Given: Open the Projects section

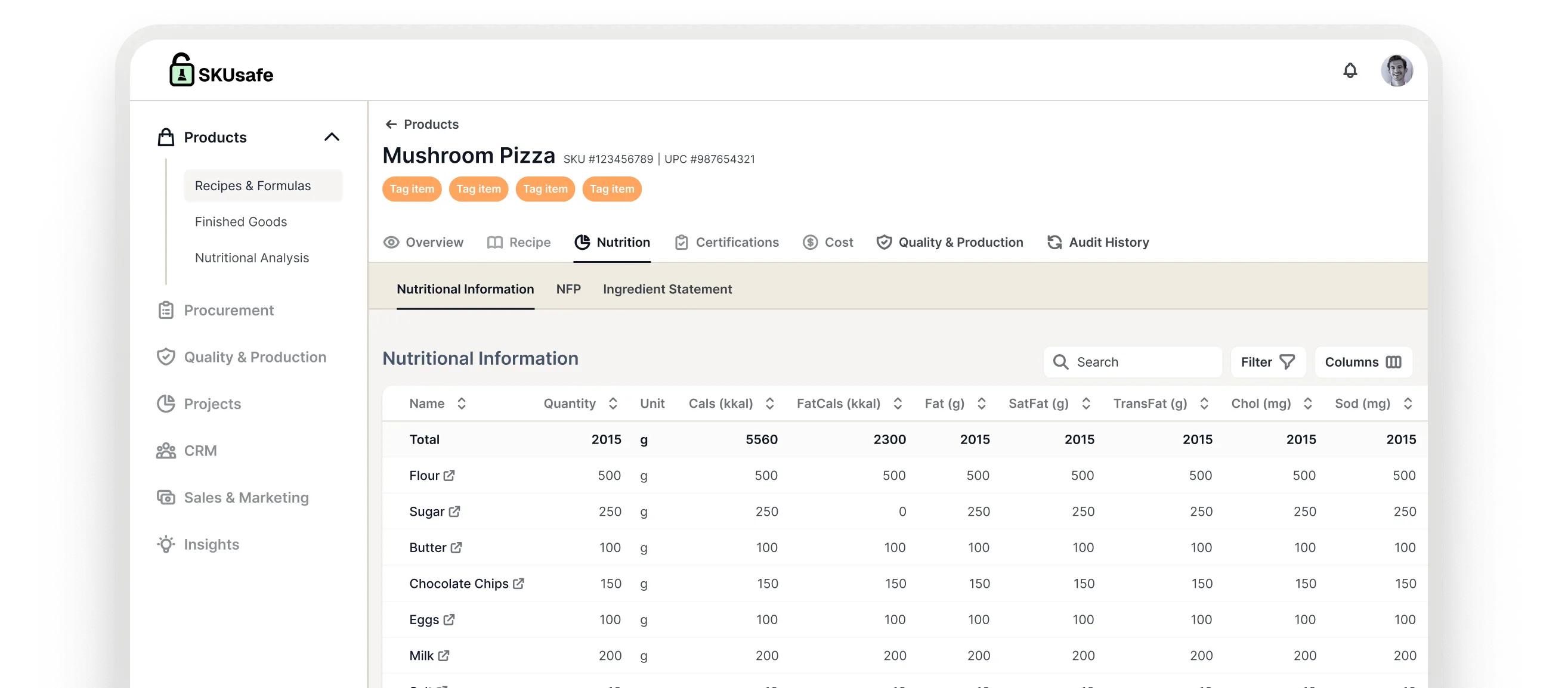Looking at the screenshot, I should click(212, 404).
